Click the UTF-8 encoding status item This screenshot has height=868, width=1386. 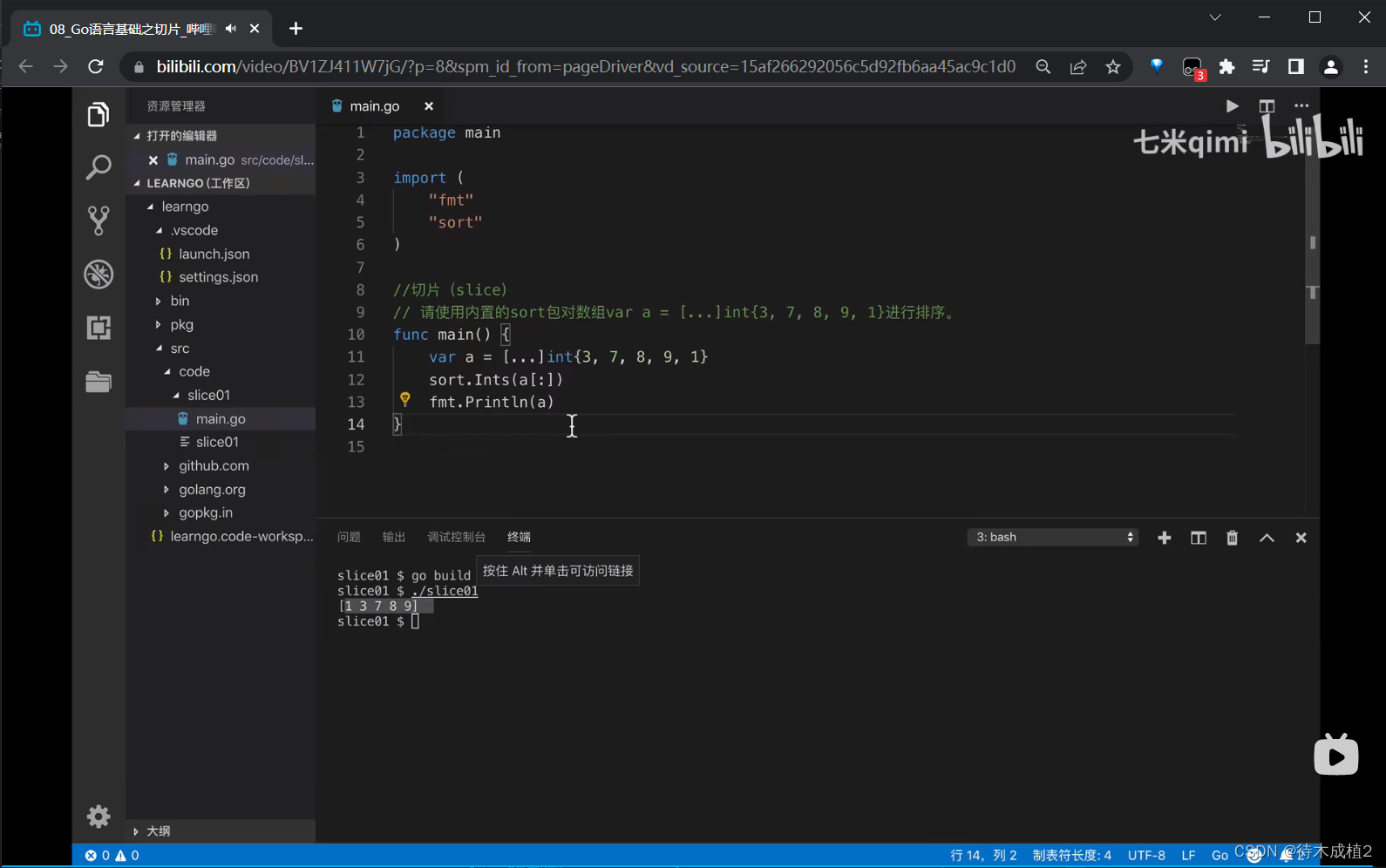pos(1147,856)
